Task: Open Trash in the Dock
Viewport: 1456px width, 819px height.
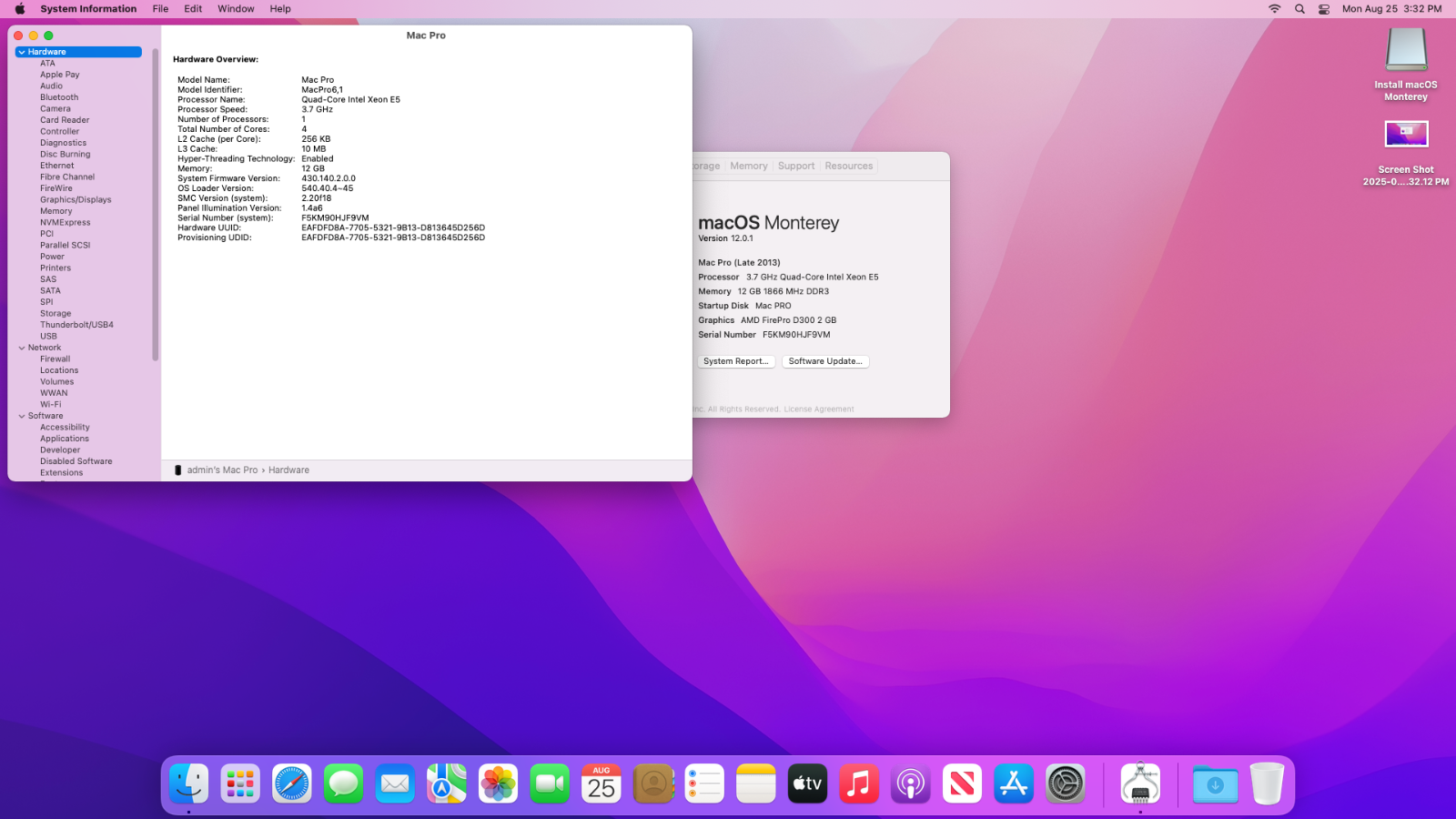Action: pyautogui.click(x=1267, y=784)
